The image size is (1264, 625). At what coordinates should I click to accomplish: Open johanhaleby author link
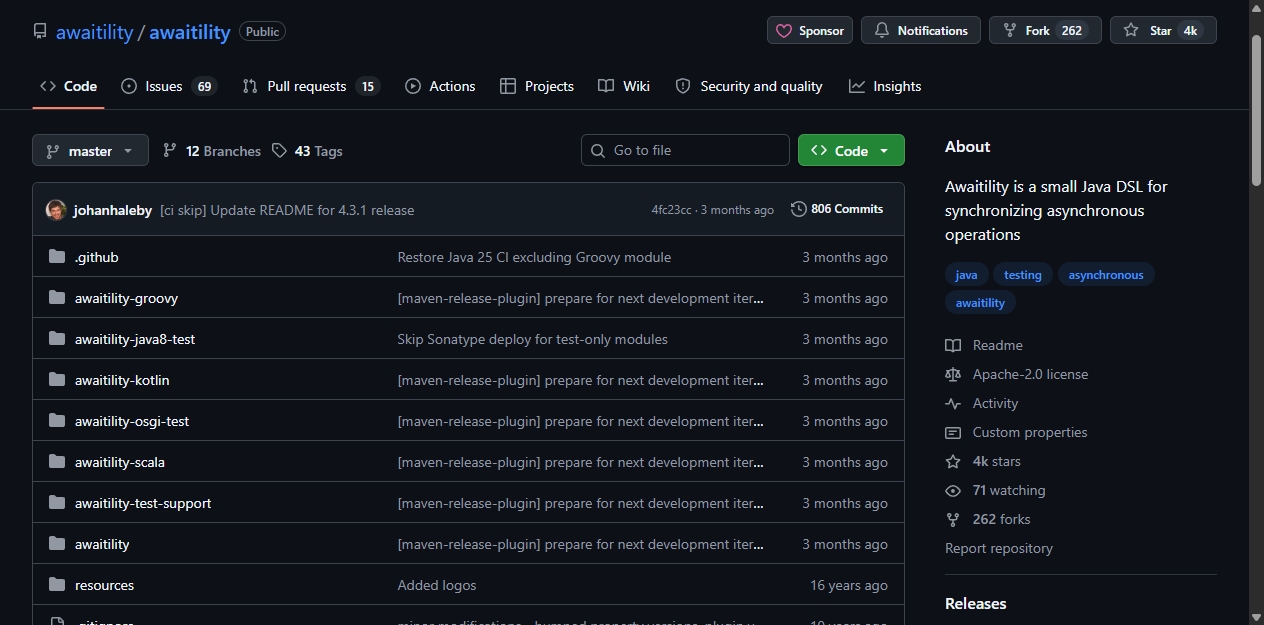coord(113,210)
